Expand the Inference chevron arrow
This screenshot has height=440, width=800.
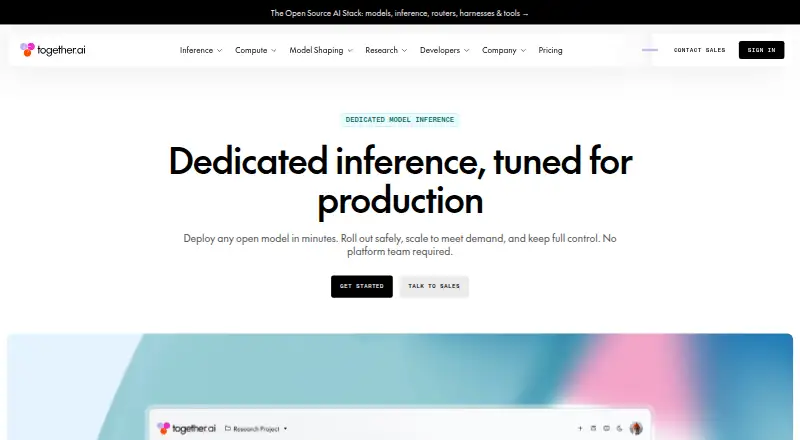pos(219,51)
